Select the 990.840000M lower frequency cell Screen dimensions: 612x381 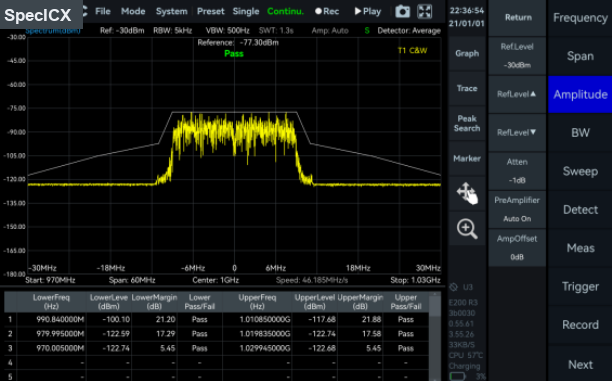[51, 319]
